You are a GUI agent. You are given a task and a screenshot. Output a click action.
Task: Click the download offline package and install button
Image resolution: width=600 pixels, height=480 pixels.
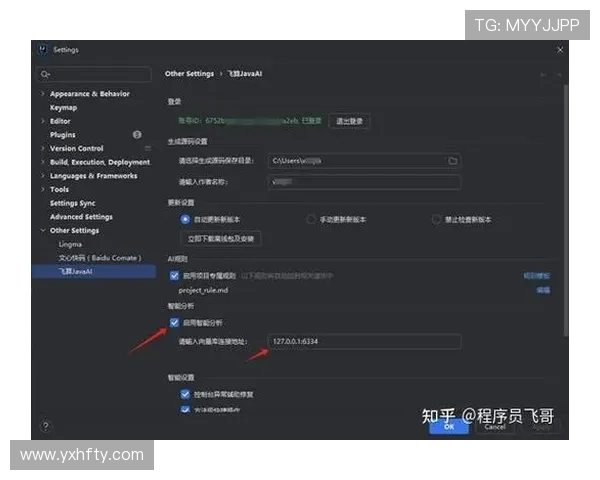pos(220,239)
